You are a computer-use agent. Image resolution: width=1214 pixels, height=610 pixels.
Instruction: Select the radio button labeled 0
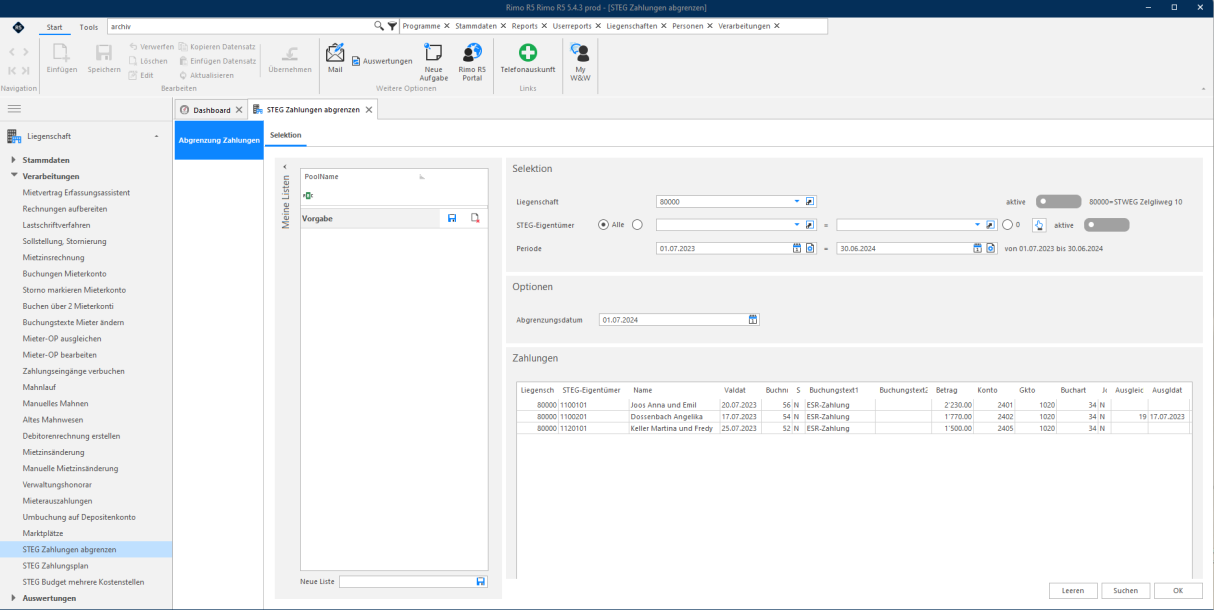[1006, 225]
